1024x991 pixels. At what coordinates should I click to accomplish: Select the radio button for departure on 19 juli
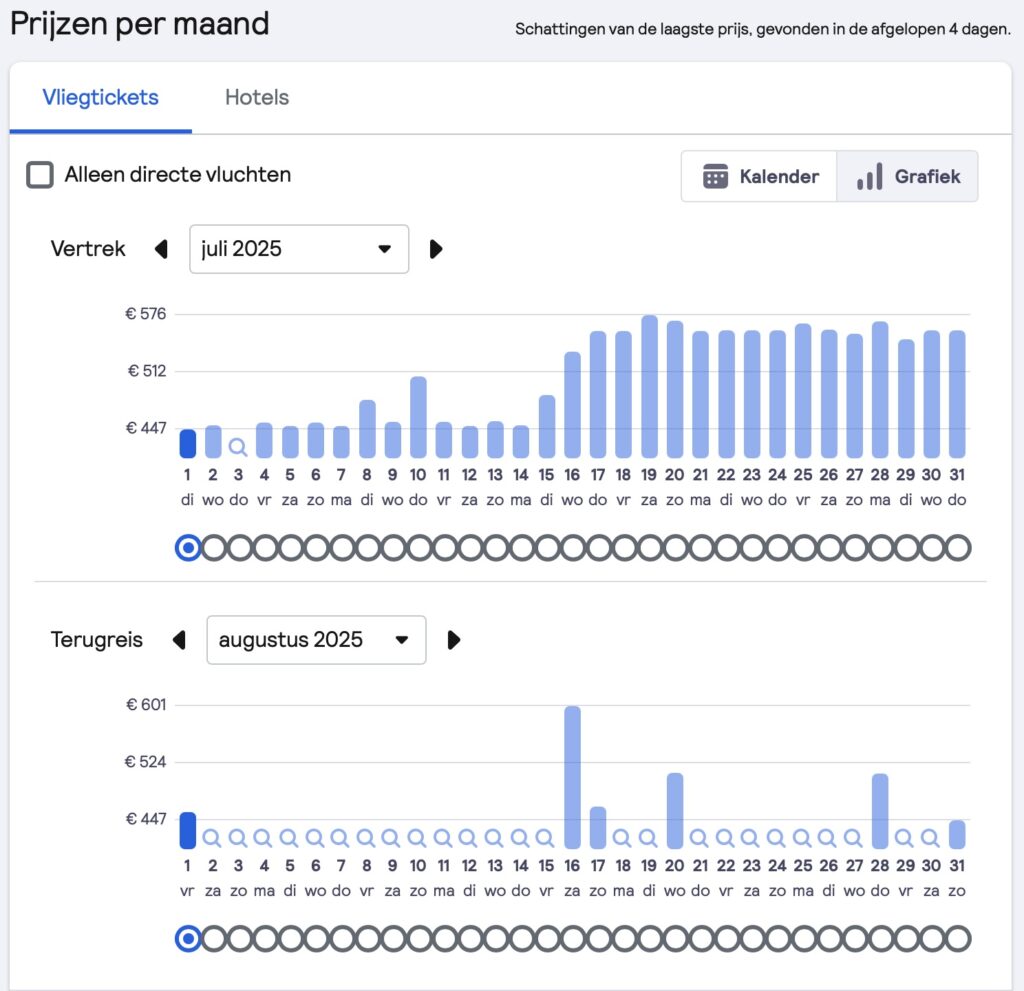[650, 548]
